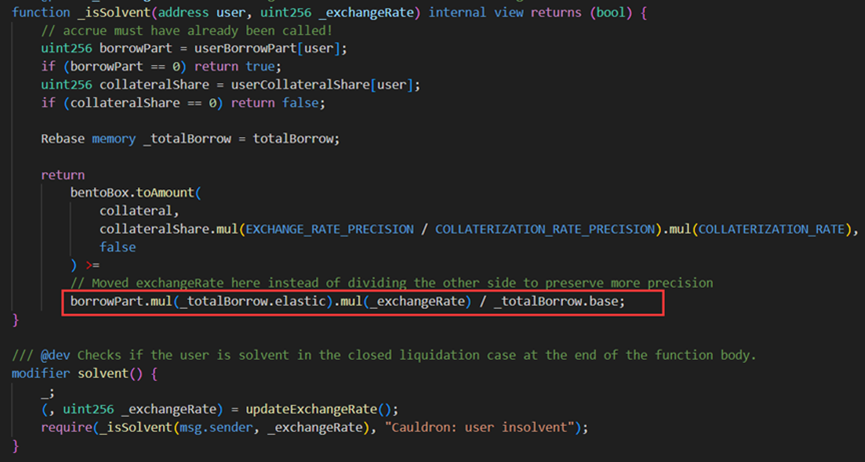Click the 'updateExchangeRate()' call
This screenshot has height=462, width=865.
pos(318,410)
